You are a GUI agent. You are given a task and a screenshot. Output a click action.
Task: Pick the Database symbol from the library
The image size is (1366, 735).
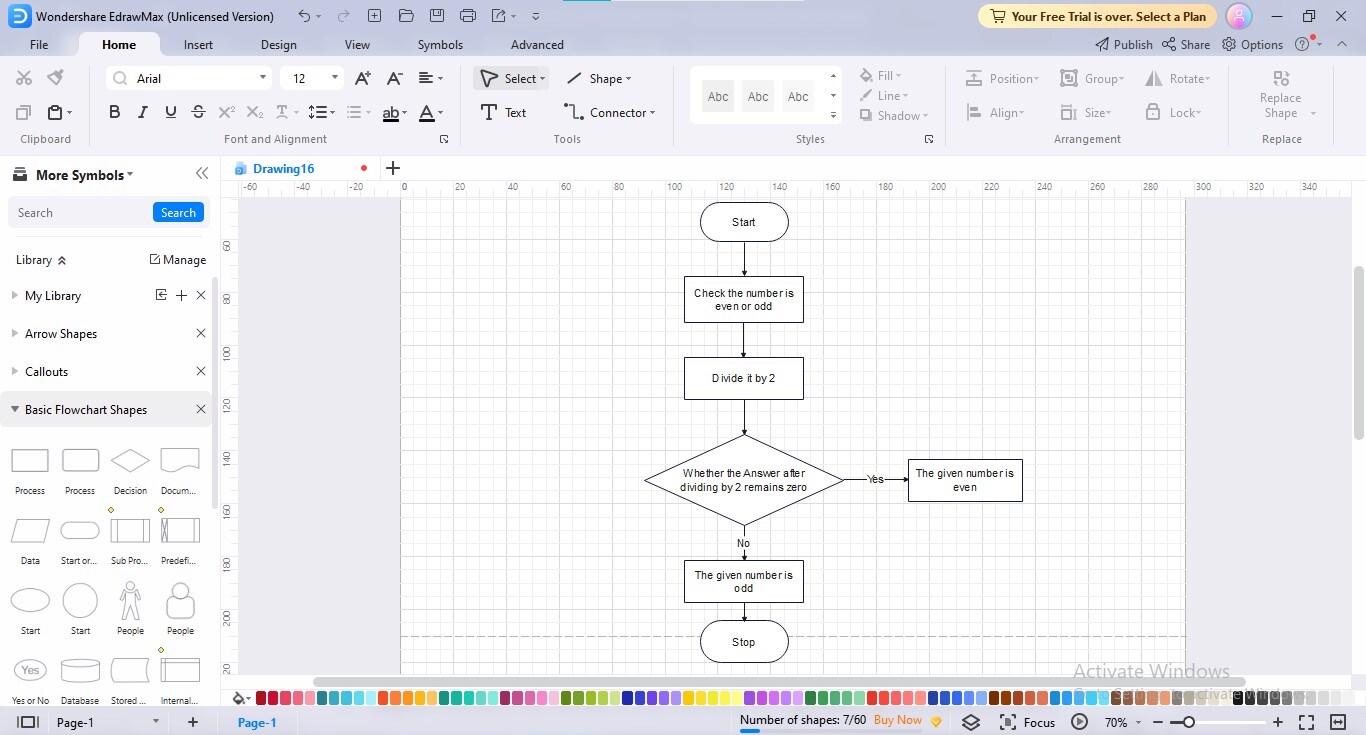coord(80,672)
